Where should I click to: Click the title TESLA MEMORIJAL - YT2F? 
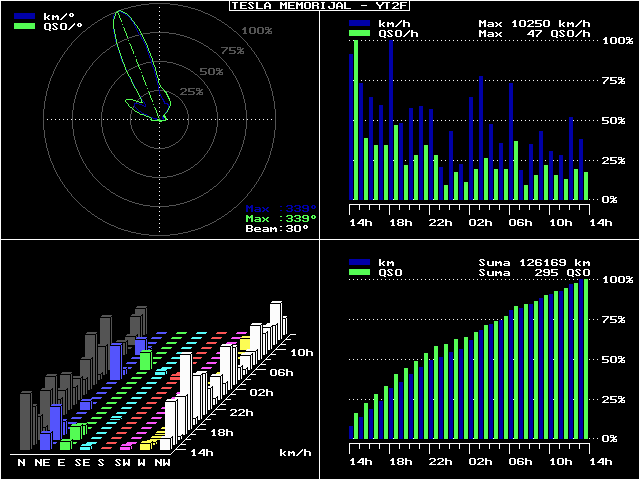point(320,5)
